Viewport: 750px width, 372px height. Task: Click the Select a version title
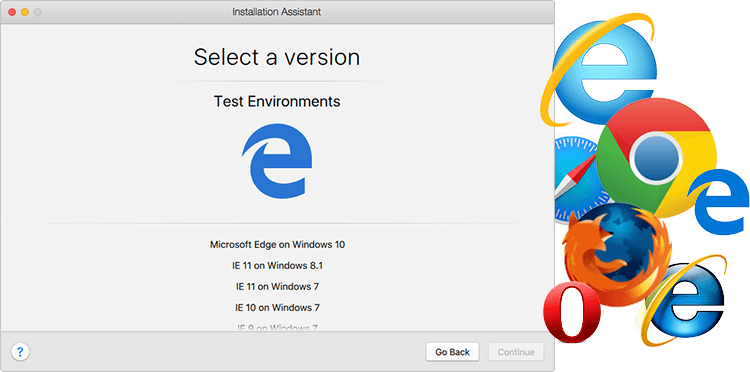[277, 57]
